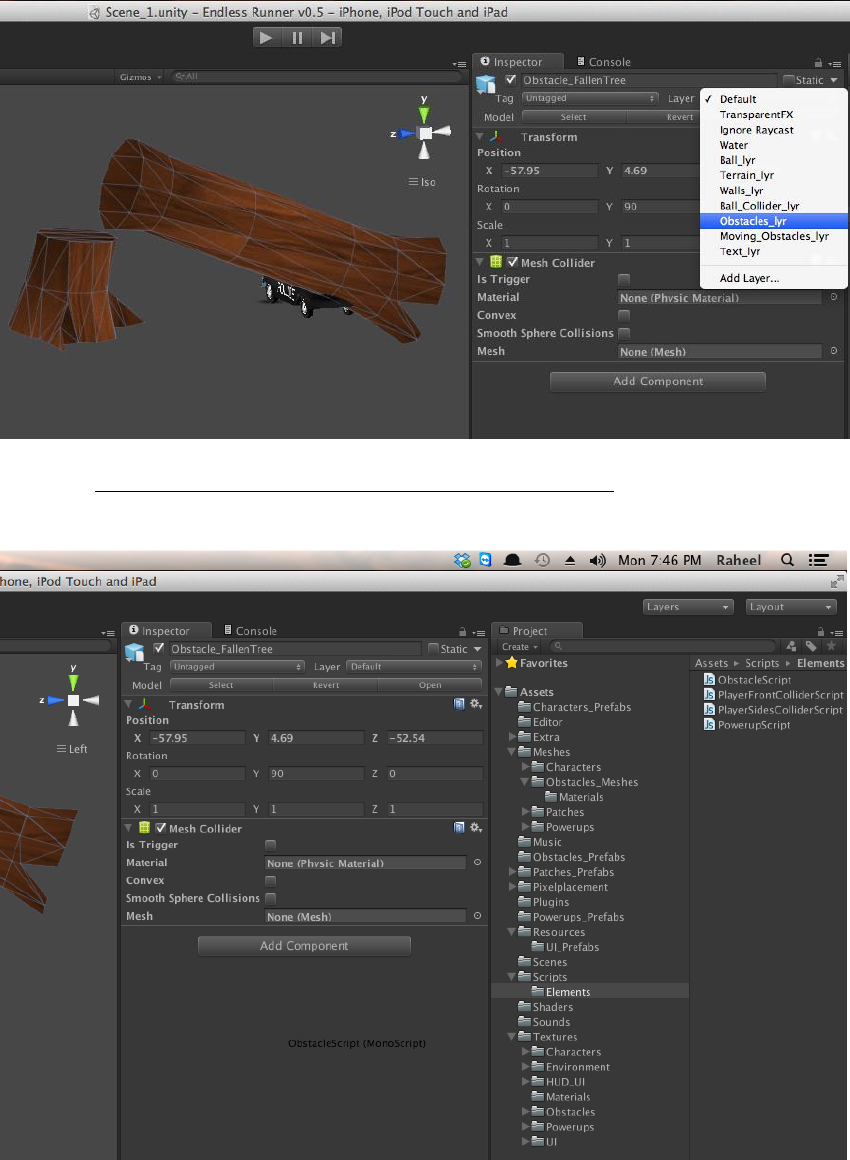Open Spotlight search magnifier icon

[787, 561]
